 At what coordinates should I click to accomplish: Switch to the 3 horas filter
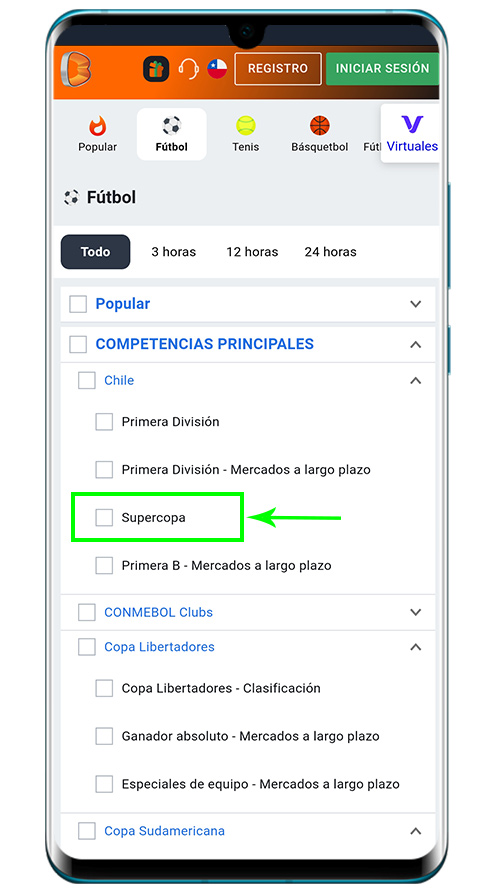click(x=174, y=252)
